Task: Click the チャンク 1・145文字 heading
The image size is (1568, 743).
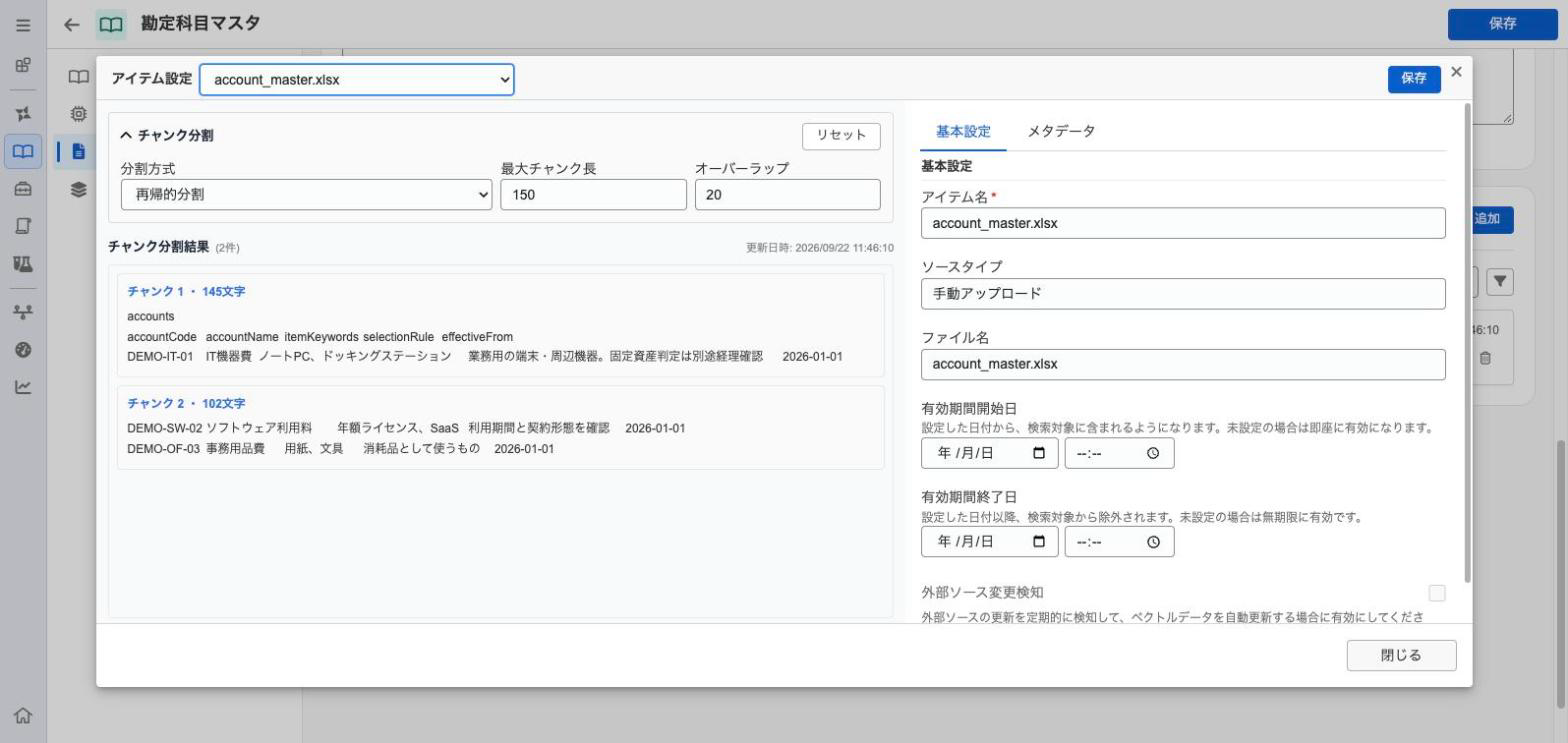Action: [186, 292]
